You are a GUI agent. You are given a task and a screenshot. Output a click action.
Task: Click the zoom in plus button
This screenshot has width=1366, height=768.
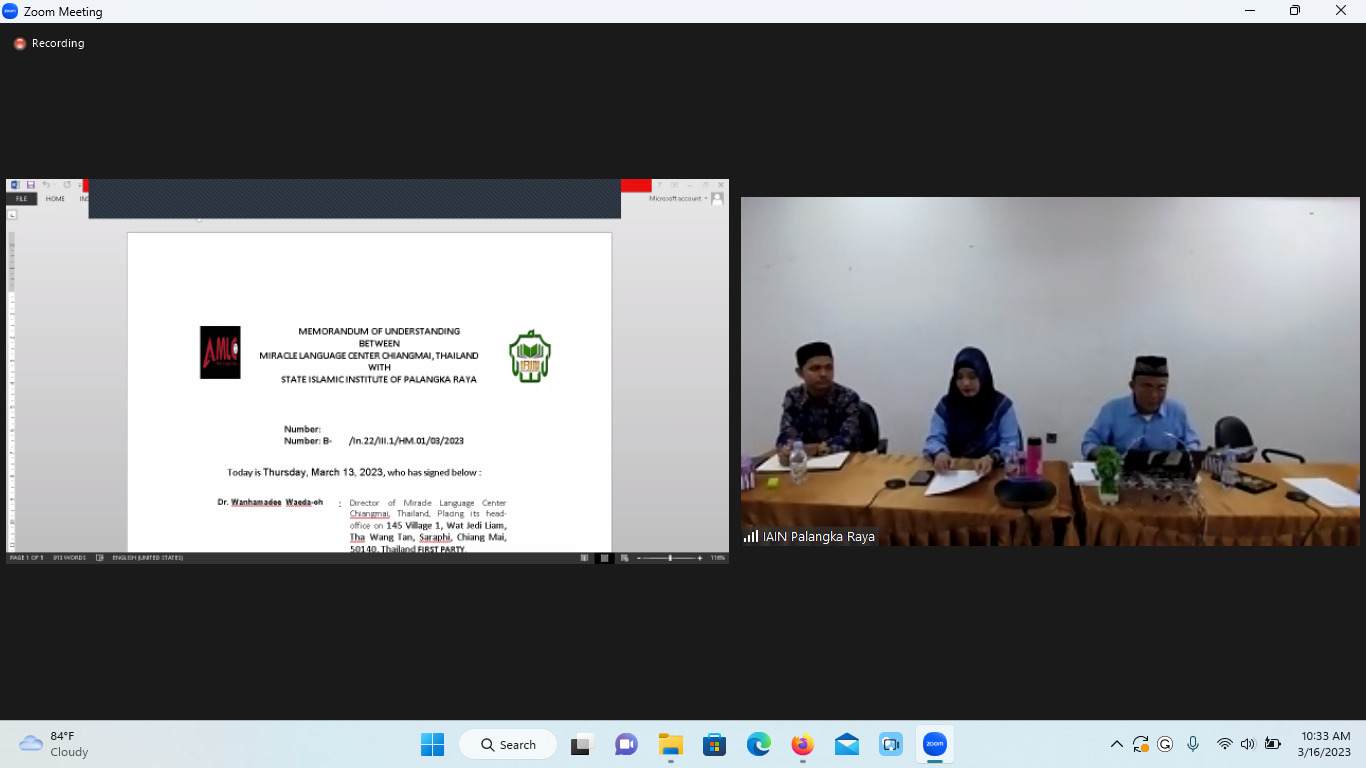point(700,558)
